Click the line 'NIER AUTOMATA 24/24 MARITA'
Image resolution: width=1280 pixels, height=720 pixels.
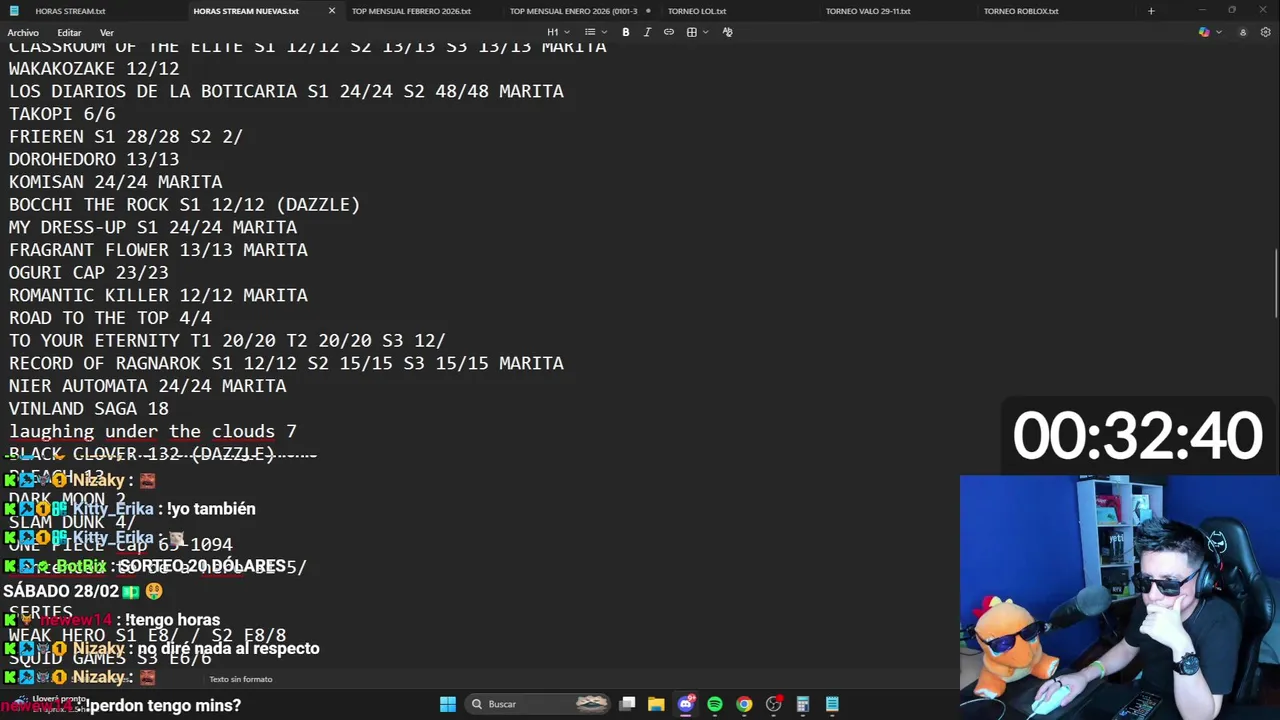[148, 386]
